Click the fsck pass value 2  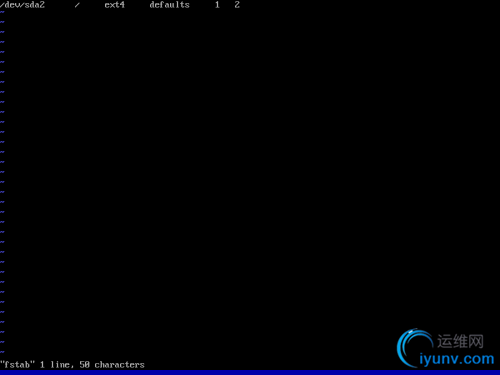[237, 5]
